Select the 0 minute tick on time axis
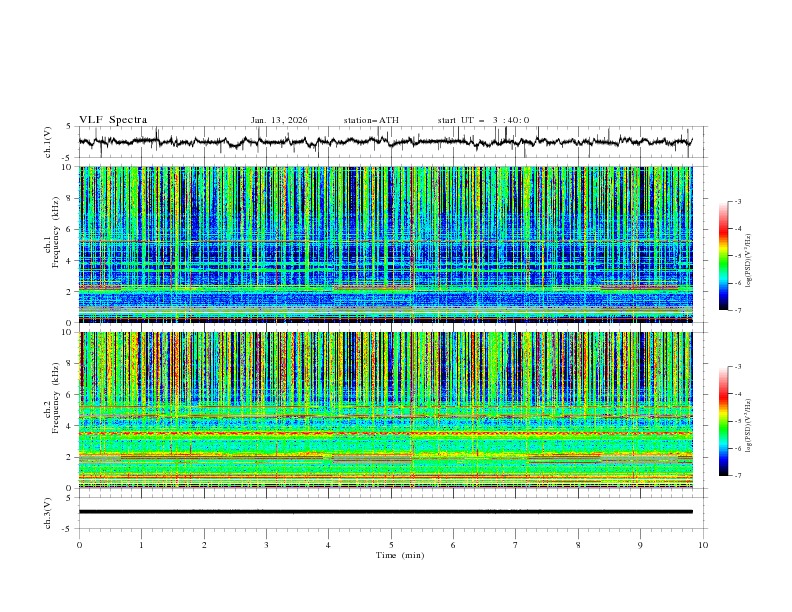Viewport: 792px width, 612px height. point(80,544)
